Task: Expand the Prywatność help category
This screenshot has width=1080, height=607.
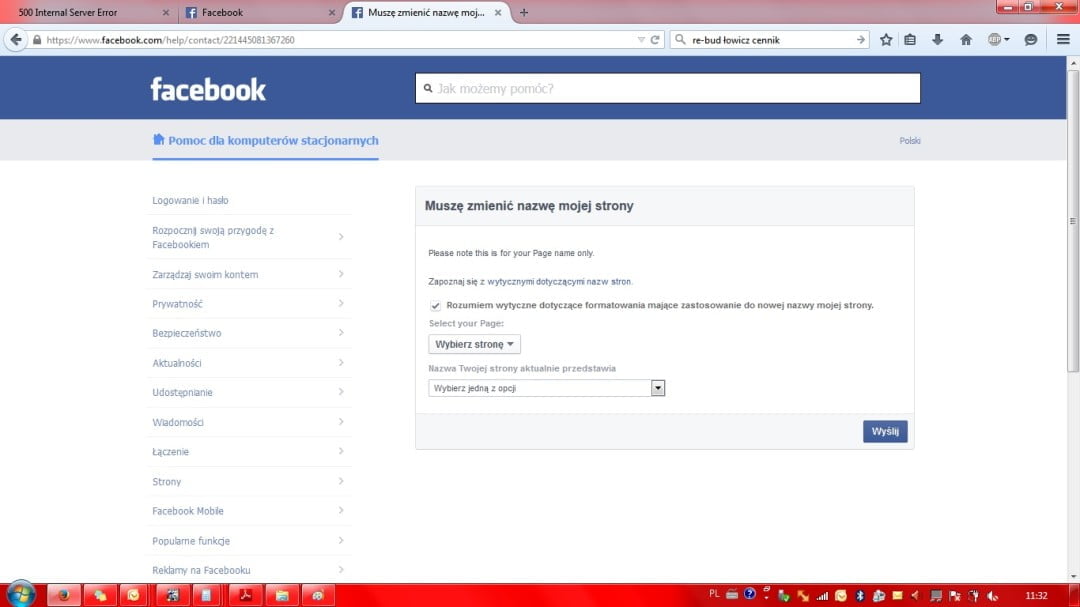Action: point(248,304)
